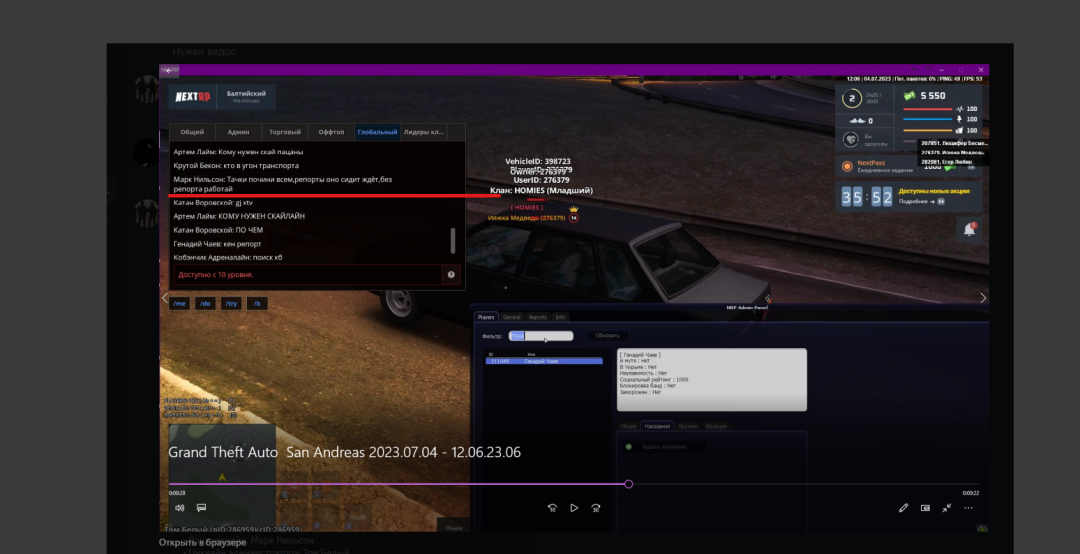Click the Балтийский server label

[x=246, y=93]
